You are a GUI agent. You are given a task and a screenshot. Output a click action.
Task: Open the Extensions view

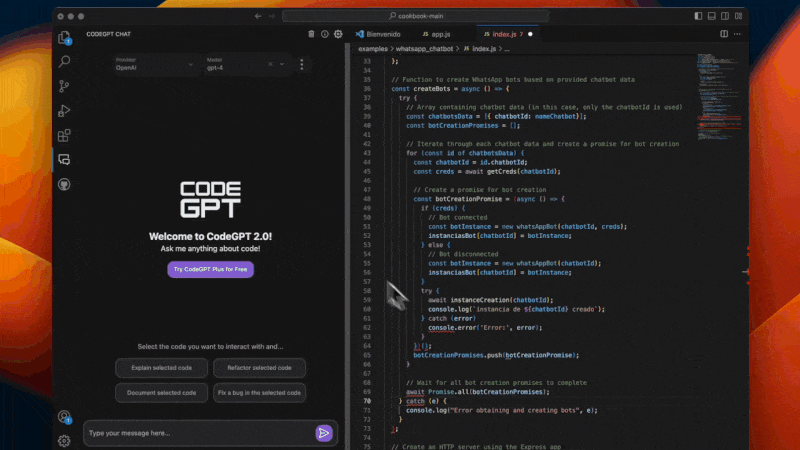tap(64, 135)
